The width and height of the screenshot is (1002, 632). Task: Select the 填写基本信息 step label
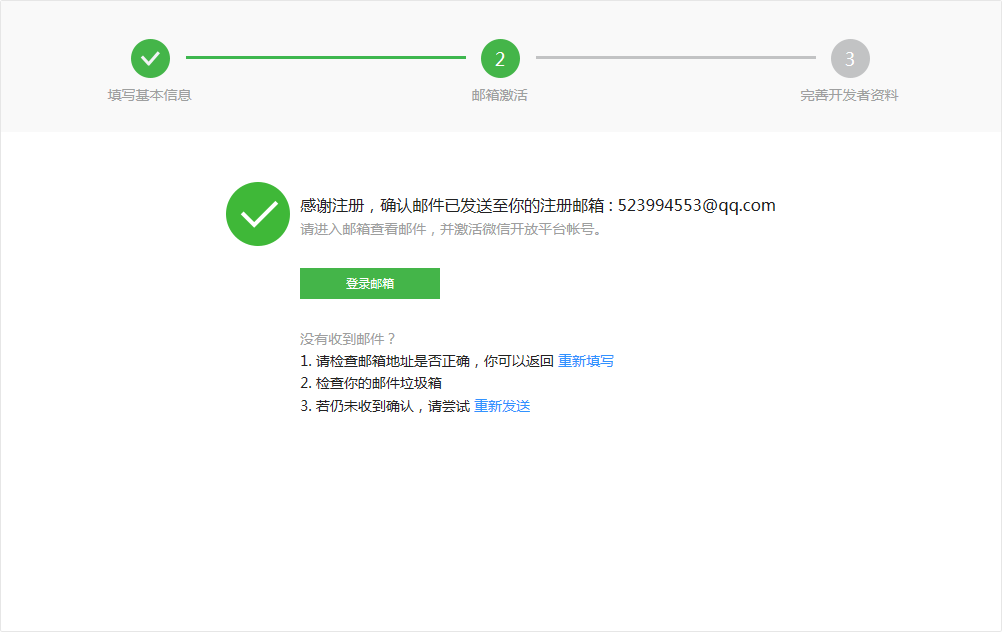point(150,96)
